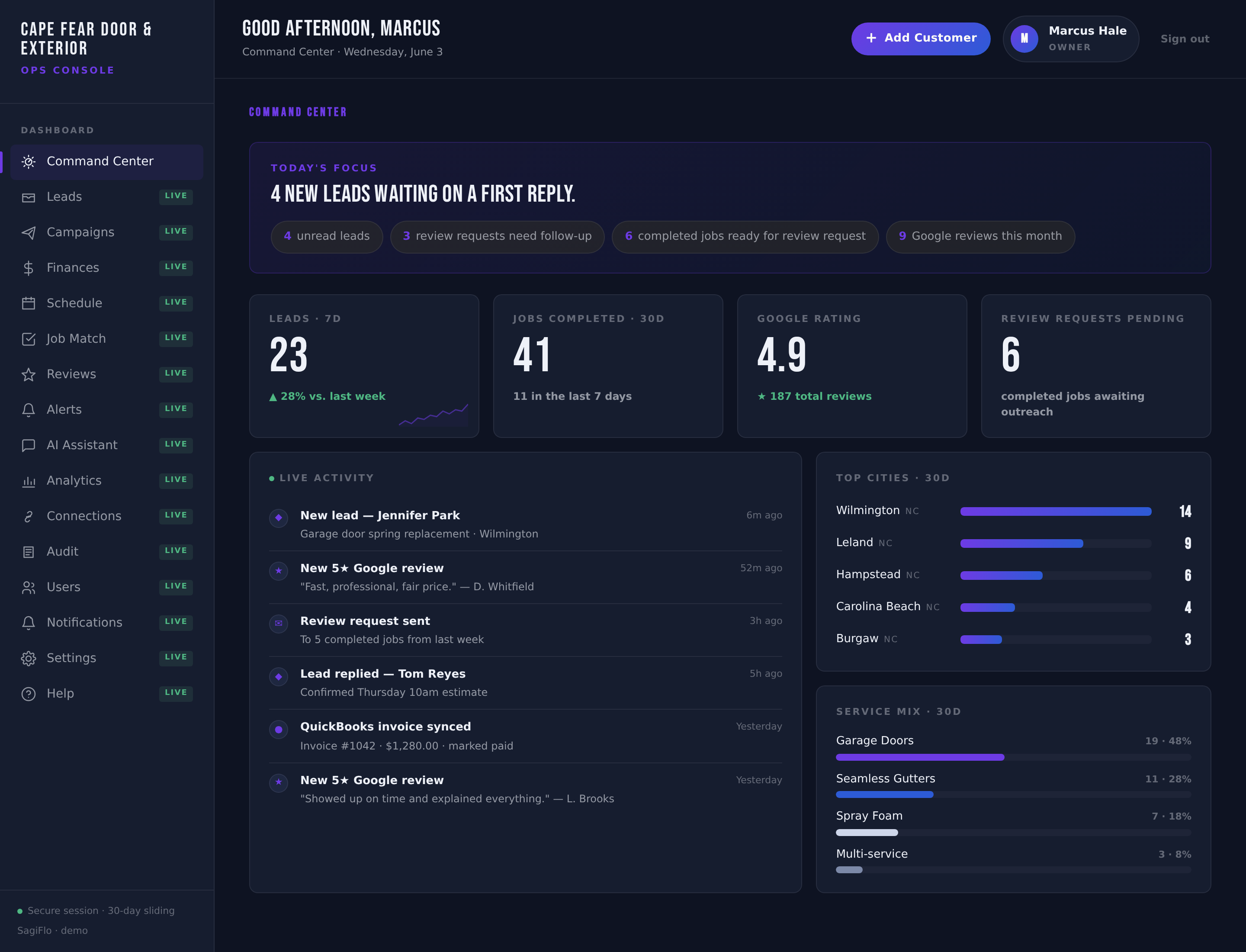1246x952 pixels.
Task: Click the D. Whitfield review star icon
Action: (278, 571)
